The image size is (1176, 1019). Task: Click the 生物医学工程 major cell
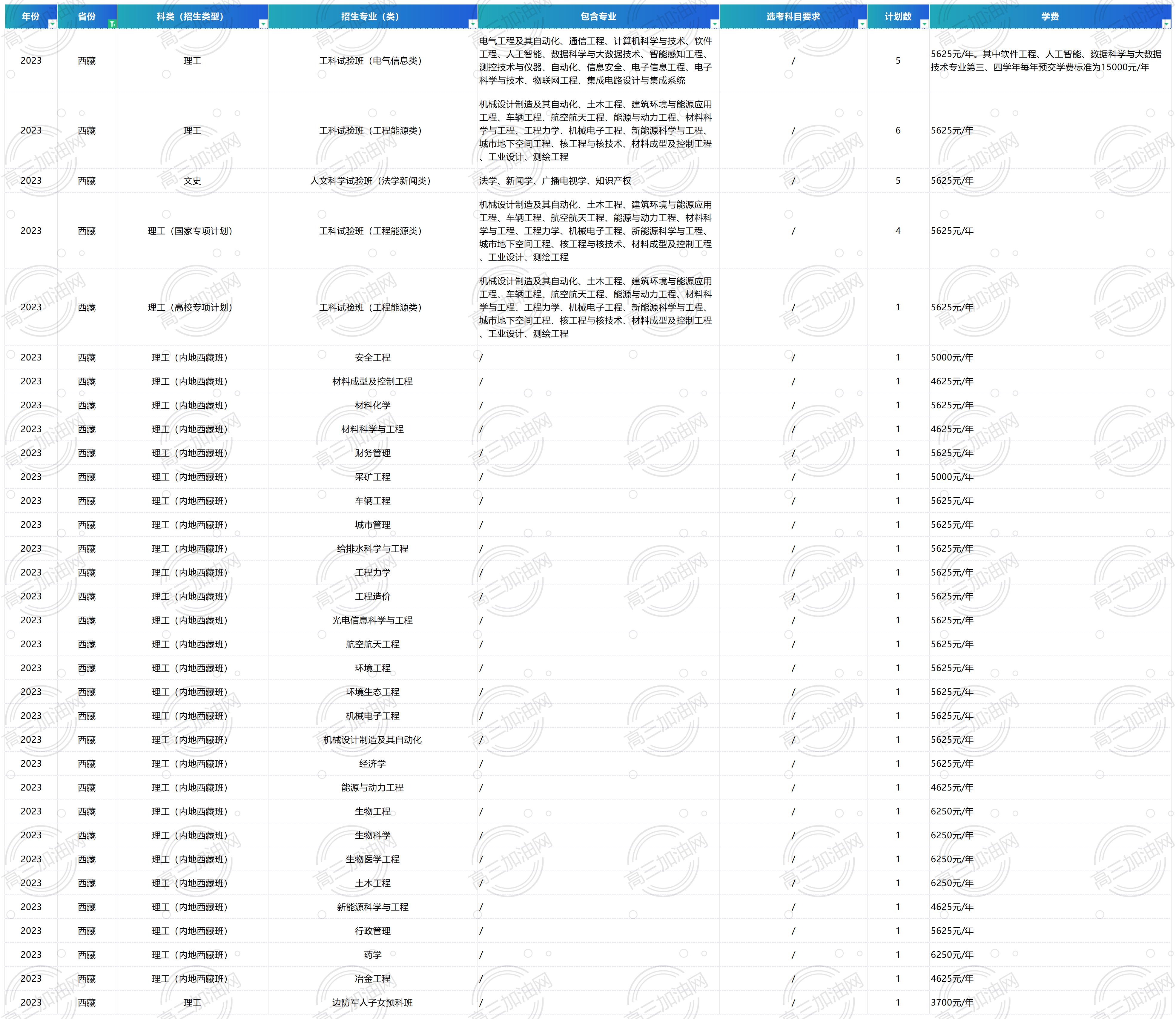click(x=372, y=859)
